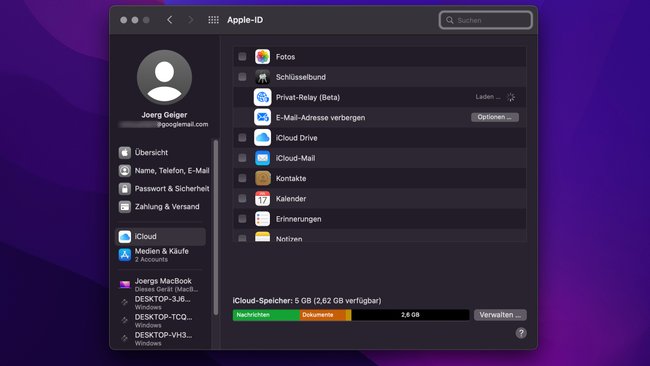Focus the Suchen search field
The height and width of the screenshot is (366, 650).
pos(485,20)
